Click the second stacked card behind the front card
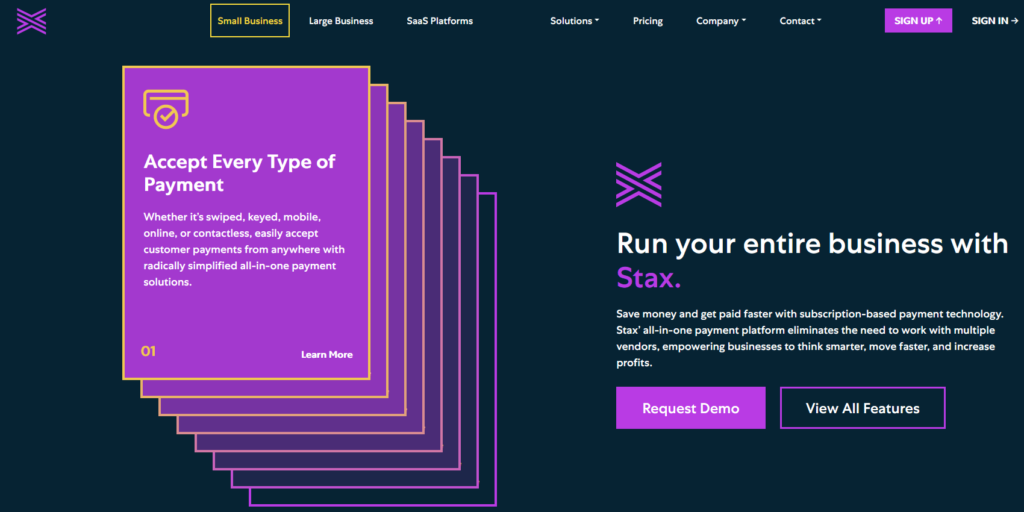The image size is (1024, 512). point(379,242)
